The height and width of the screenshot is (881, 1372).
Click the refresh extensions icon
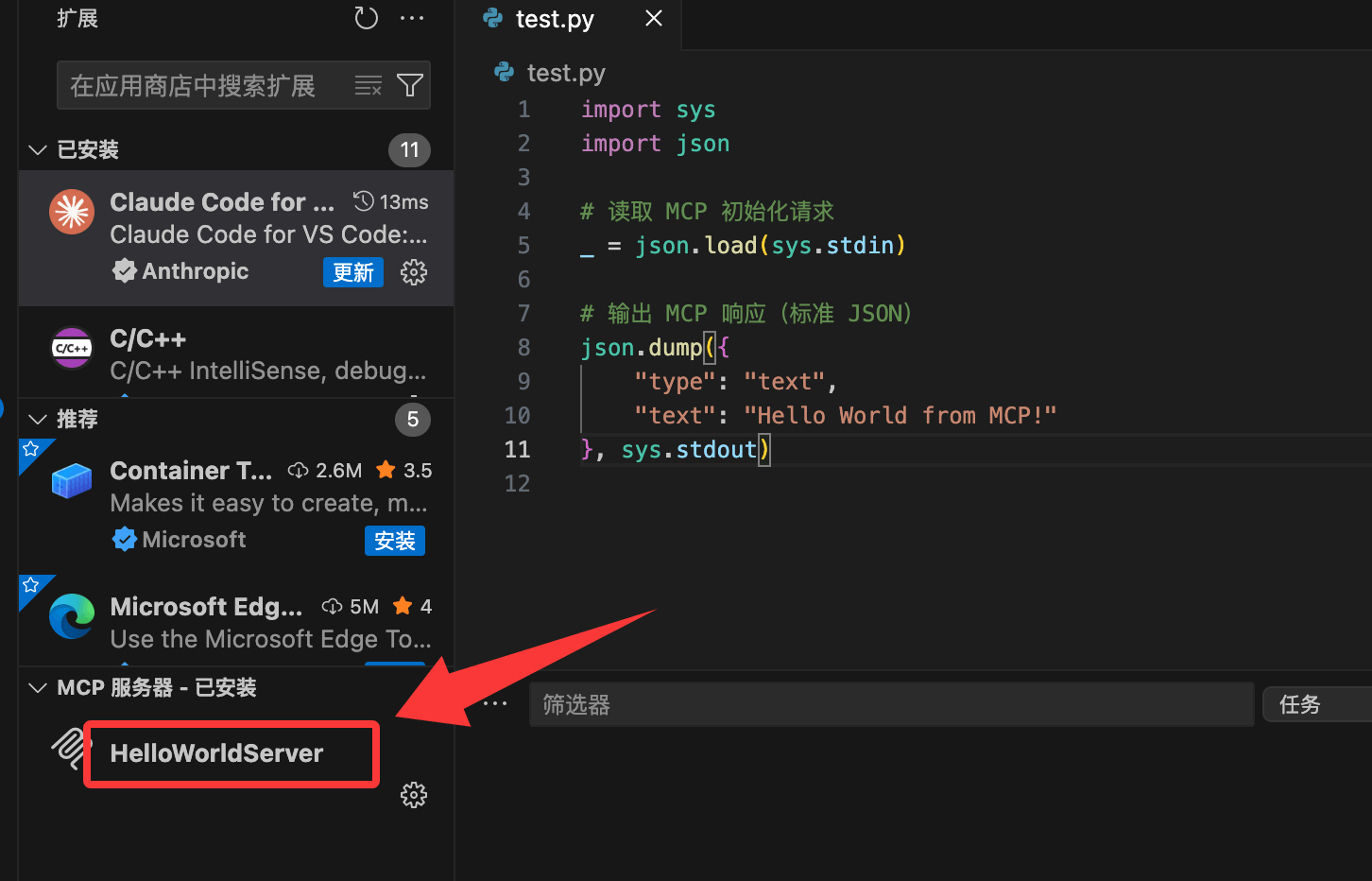[x=366, y=19]
